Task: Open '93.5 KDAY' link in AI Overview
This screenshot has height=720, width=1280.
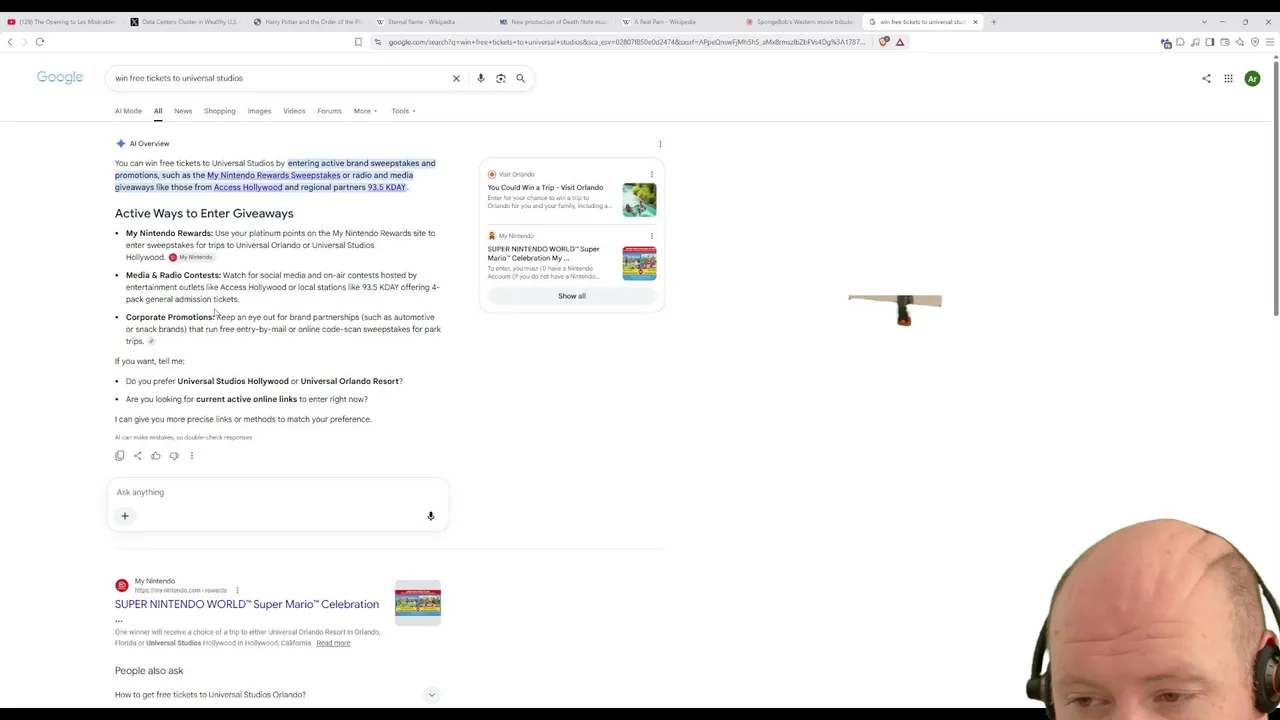Action: (x=386, y=187)
